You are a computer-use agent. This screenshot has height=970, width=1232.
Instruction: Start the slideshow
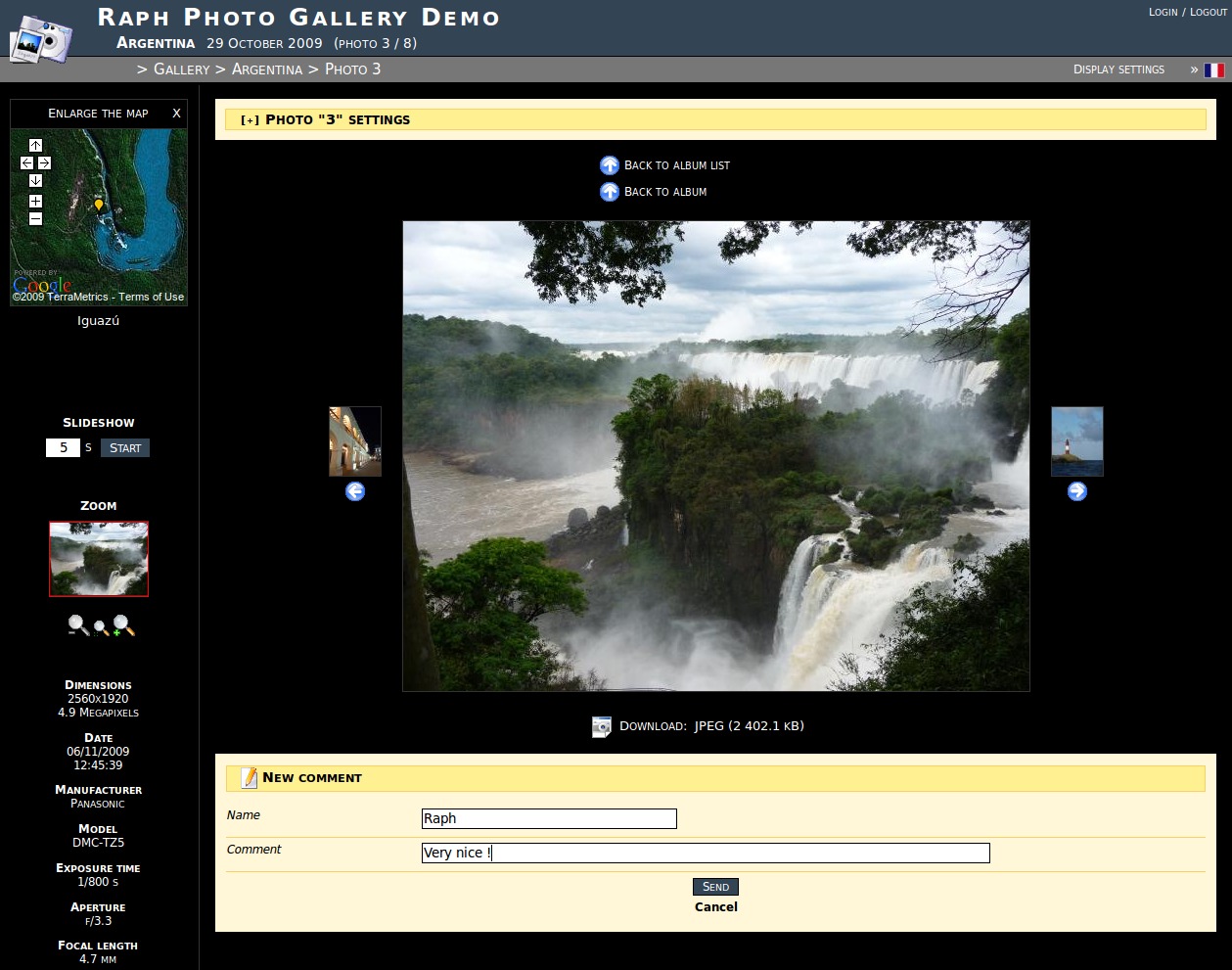coord(124,448)
